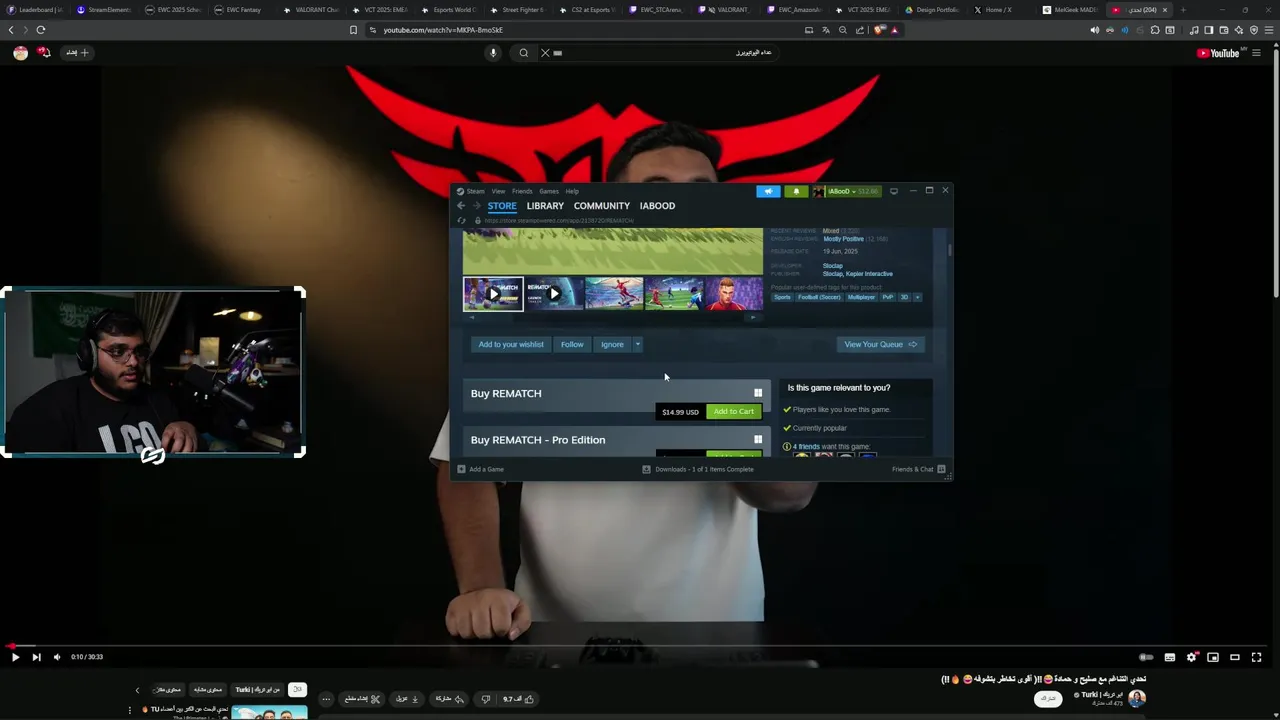The image size is (1280, 720).
Task: Subscribe to the Turki channel
Action: point(1048,698)
